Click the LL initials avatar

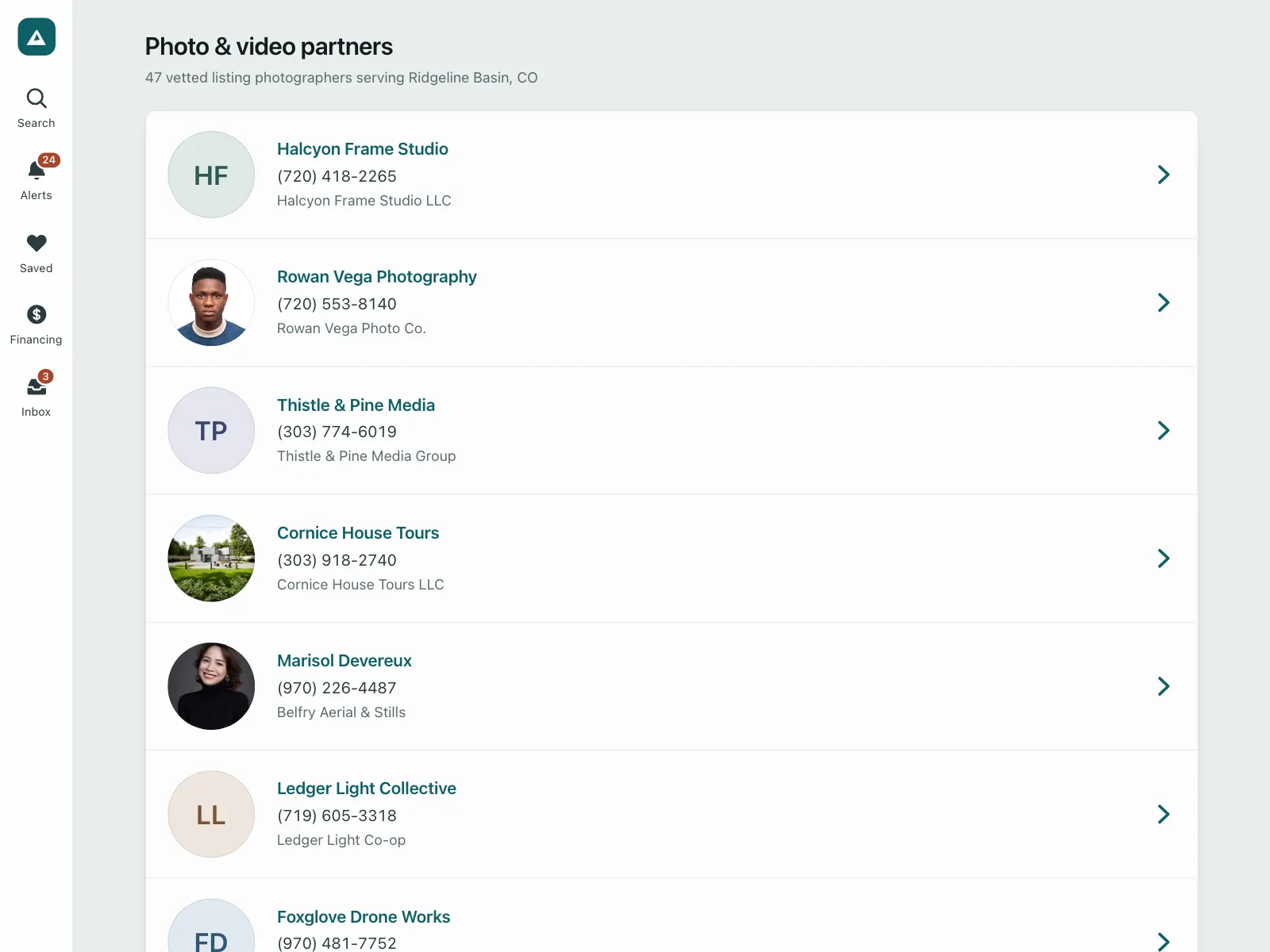(x=211, y=814)
